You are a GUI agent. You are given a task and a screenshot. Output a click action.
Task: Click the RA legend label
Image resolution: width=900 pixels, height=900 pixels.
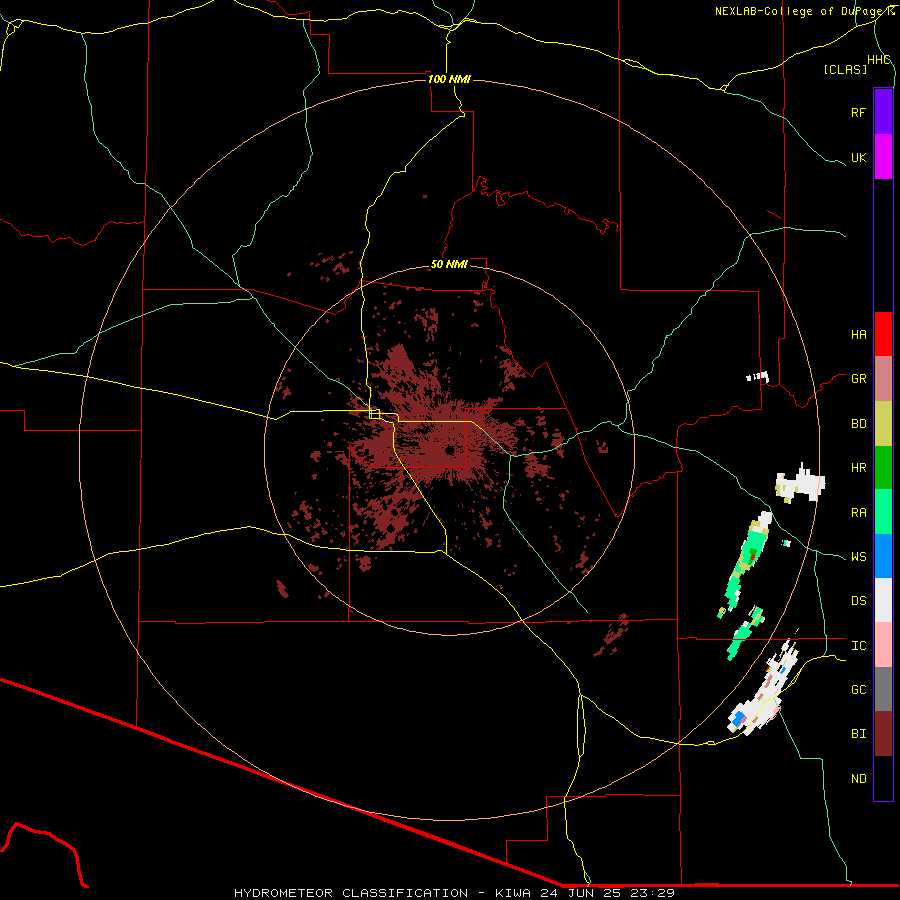pyautogui.click(x=859, y=513)
